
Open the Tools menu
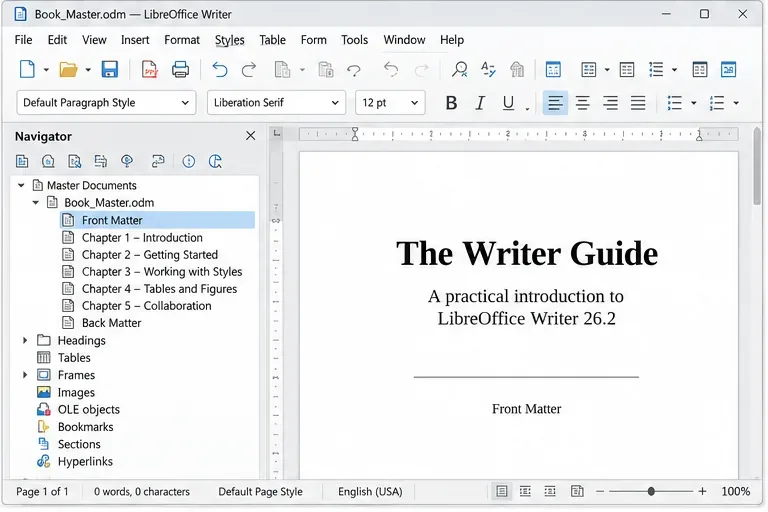[x=355, y=40]
